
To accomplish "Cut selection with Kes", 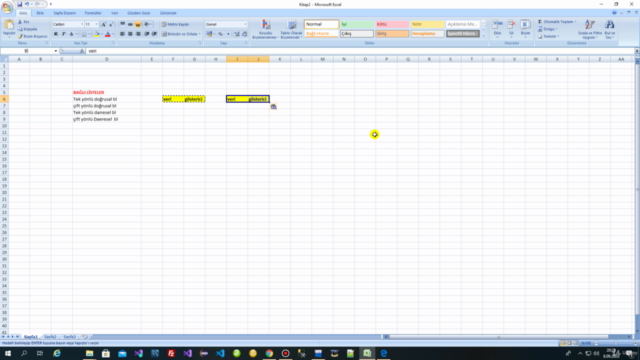I will (24, 22).
